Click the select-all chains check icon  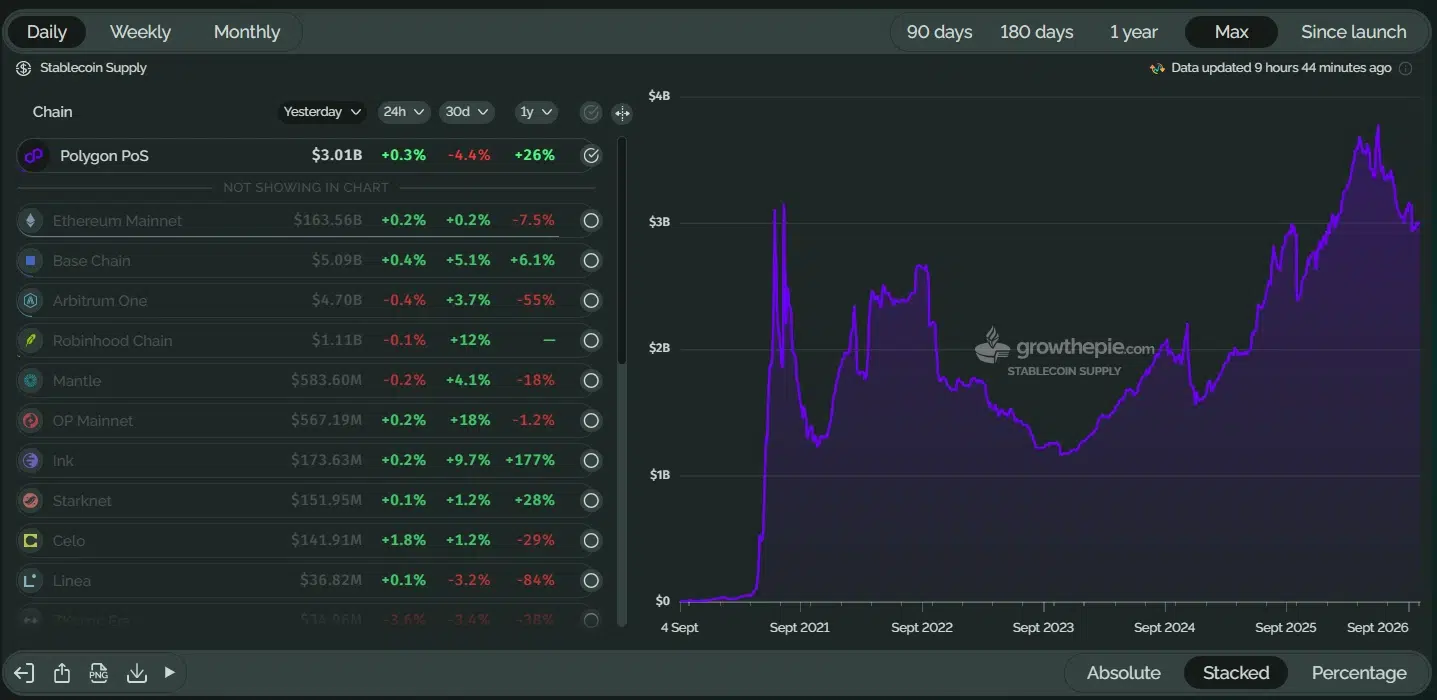[591, 113]
